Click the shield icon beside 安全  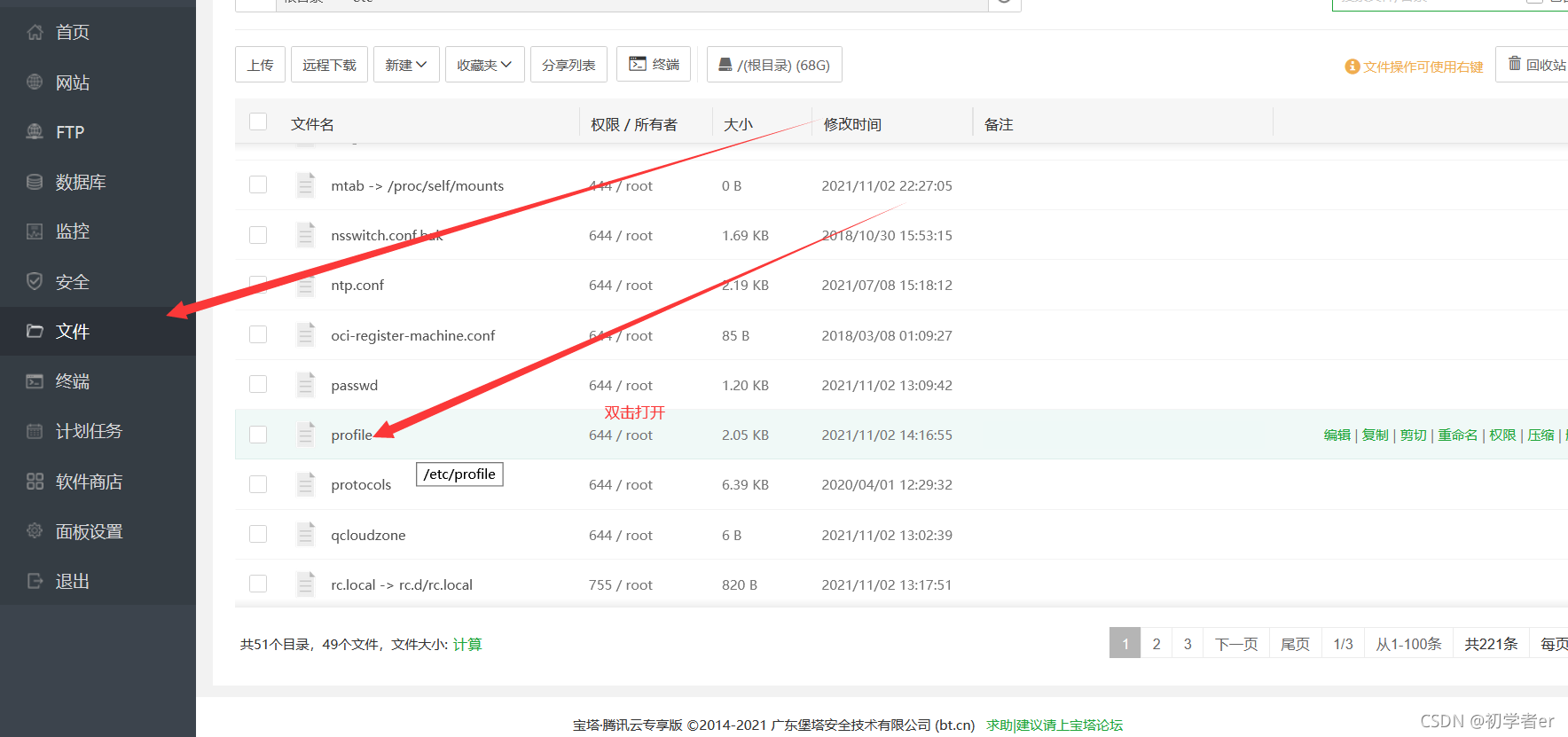pos(35,281)
